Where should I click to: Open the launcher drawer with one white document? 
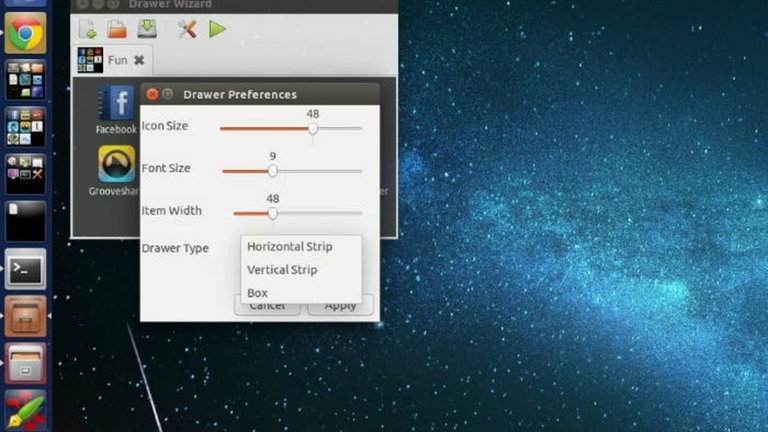tap(25, 221)
